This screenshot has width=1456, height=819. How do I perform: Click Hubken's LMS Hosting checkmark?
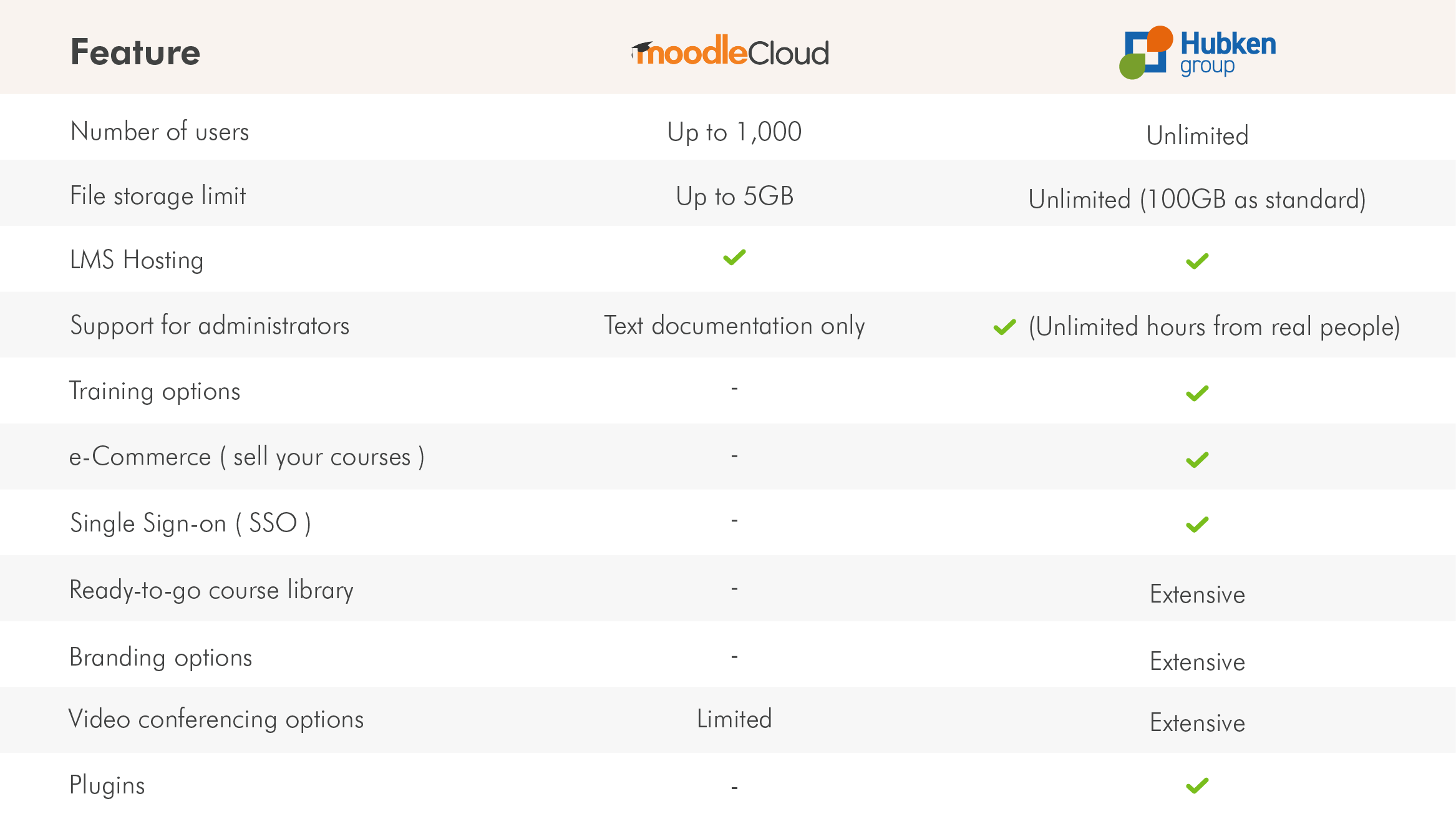pyautogui.click(x=1197, y=261)
